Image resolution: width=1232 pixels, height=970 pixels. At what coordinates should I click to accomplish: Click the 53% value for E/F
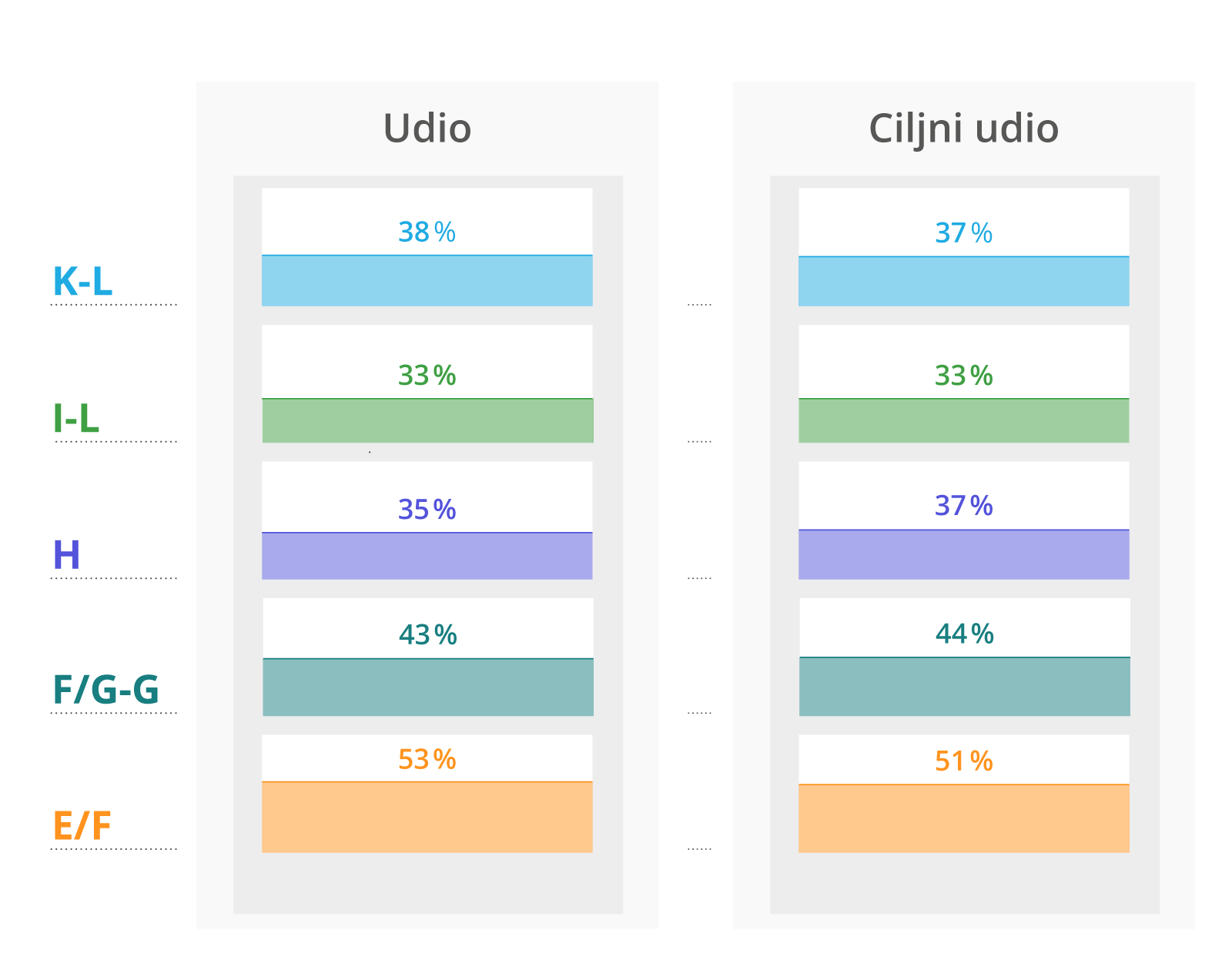pos(427,760)
